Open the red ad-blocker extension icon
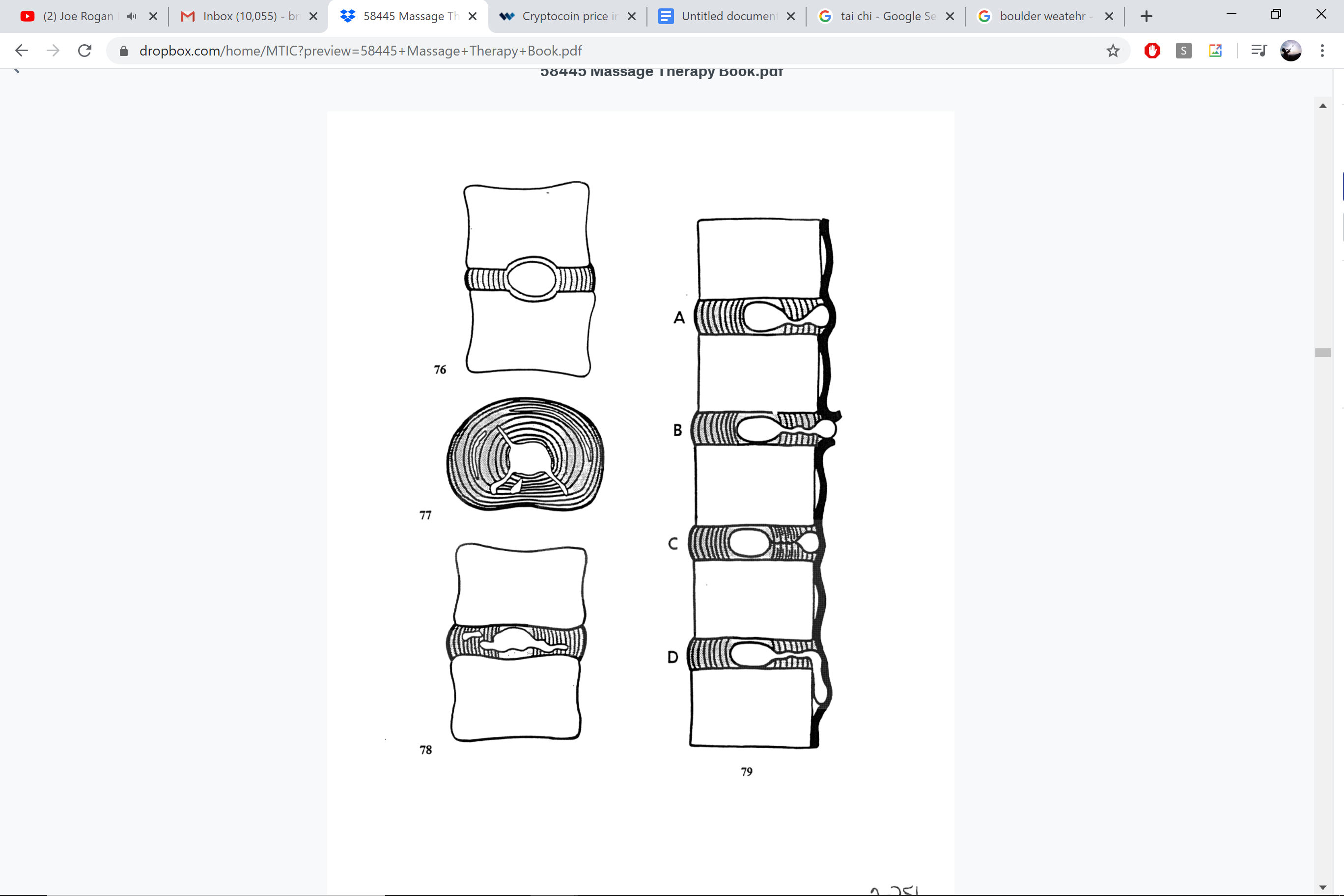The height and width of the screenshot is (896, 1344). pos(1152,51)
